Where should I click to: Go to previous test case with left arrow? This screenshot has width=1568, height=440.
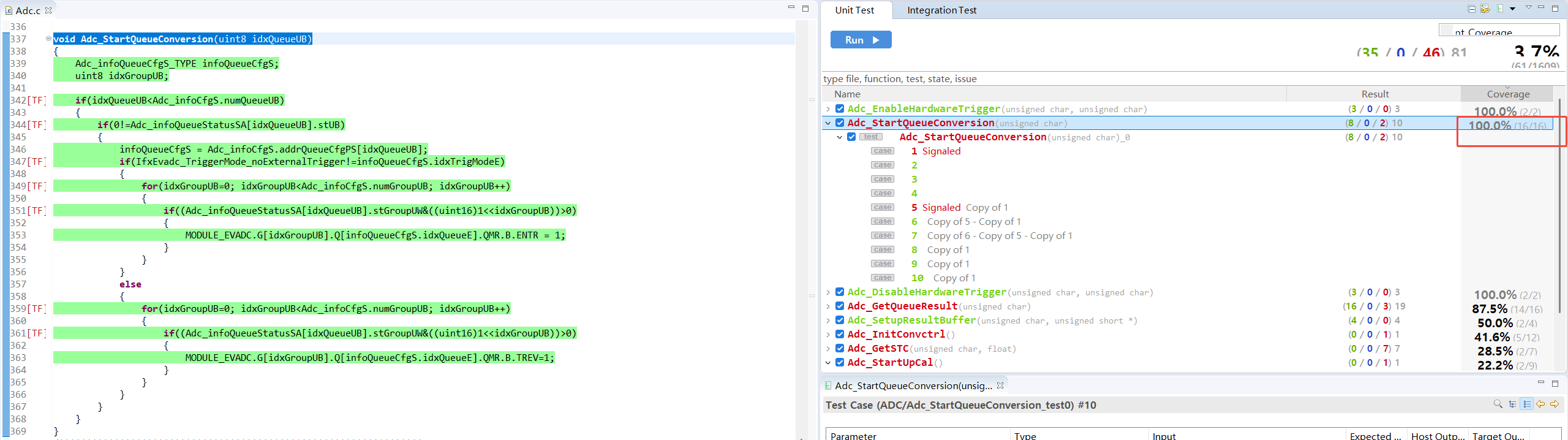pos(1540,404)
